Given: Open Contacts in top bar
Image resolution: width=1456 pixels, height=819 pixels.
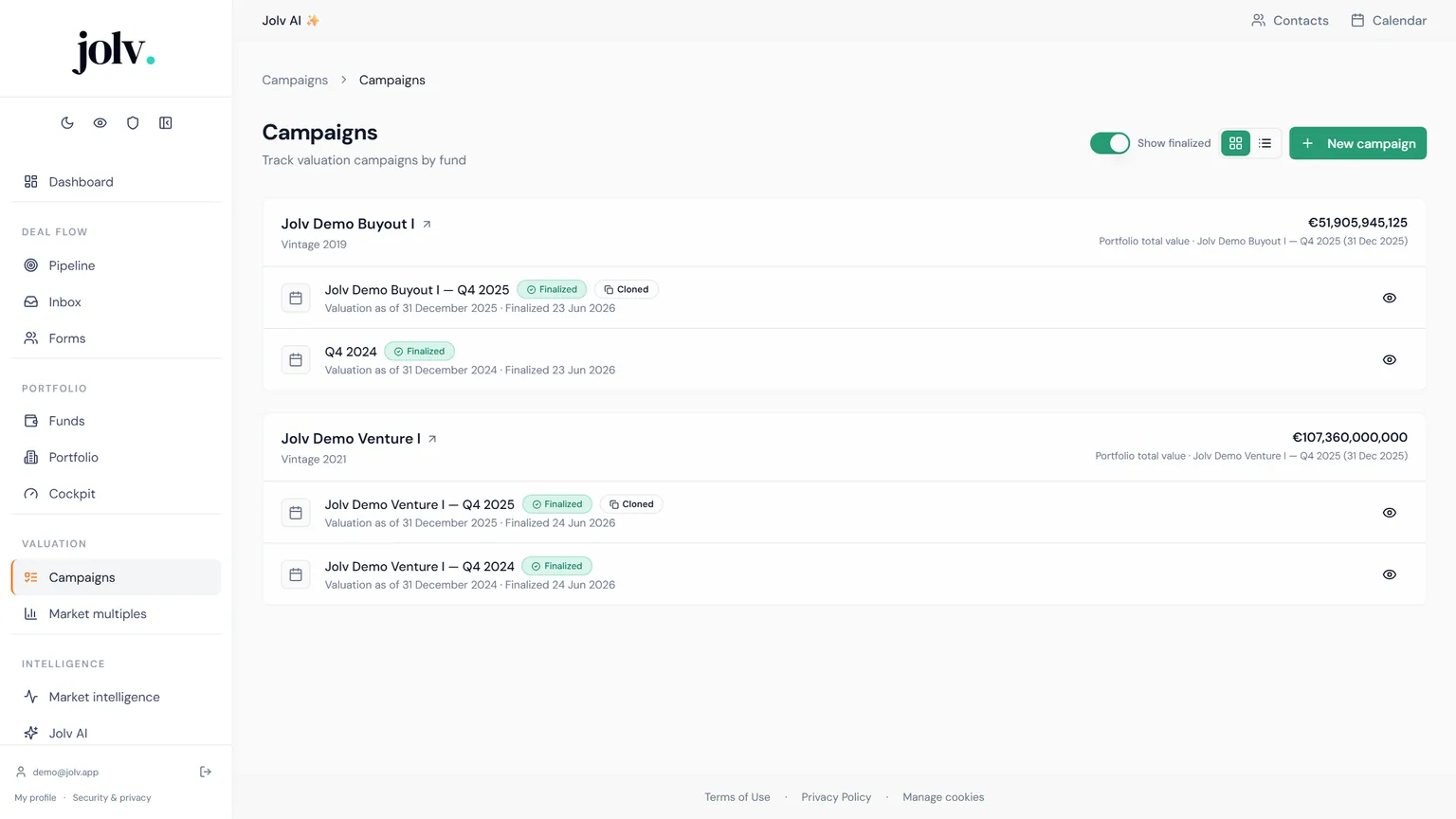Looking at the screenshot, I should pyautogui.click(x=1289, y=20).
